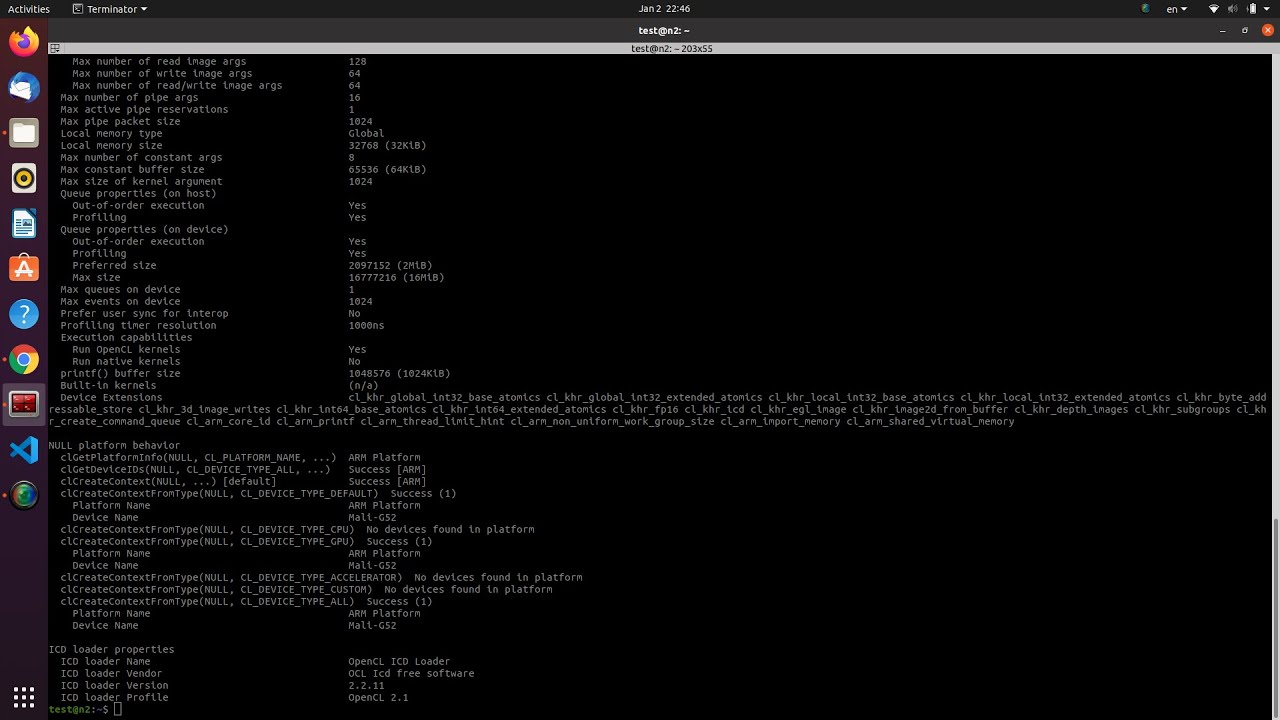Click value '32768 (32KiB)'
This screenshot has width=1280, height=720.
(387, 145)
